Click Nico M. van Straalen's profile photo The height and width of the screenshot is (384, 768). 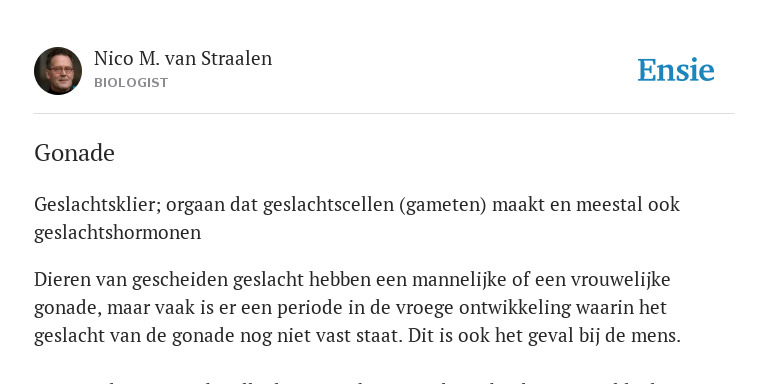58,71
